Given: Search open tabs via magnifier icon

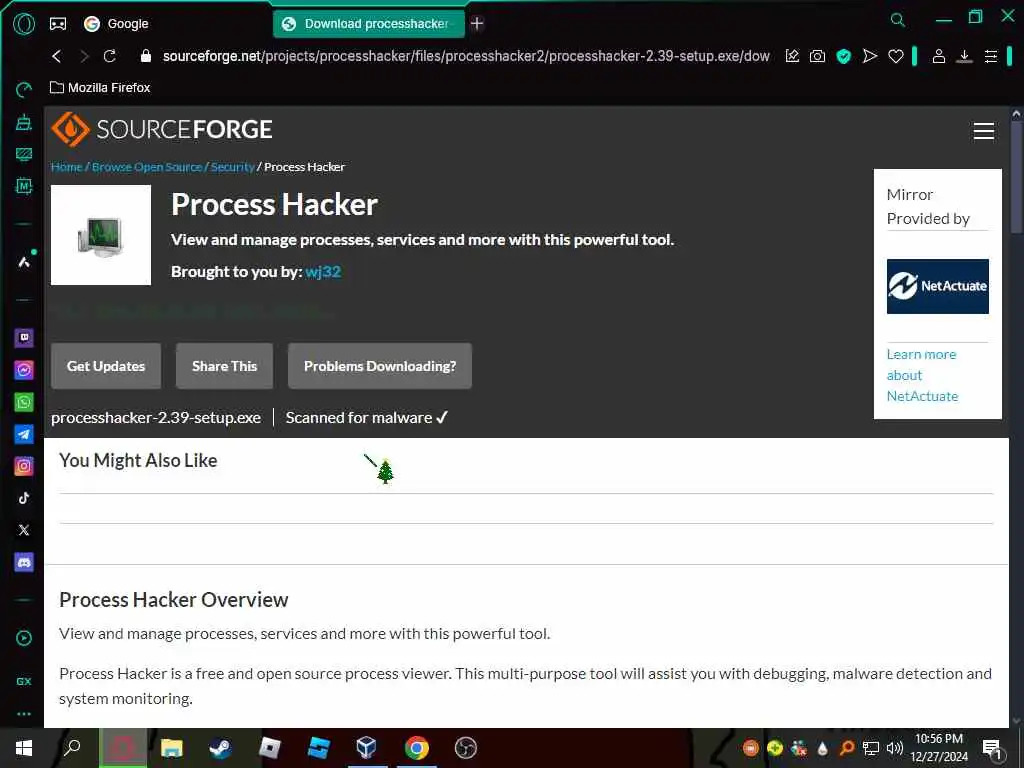Looking at the screenshot, I should [898, 20].
